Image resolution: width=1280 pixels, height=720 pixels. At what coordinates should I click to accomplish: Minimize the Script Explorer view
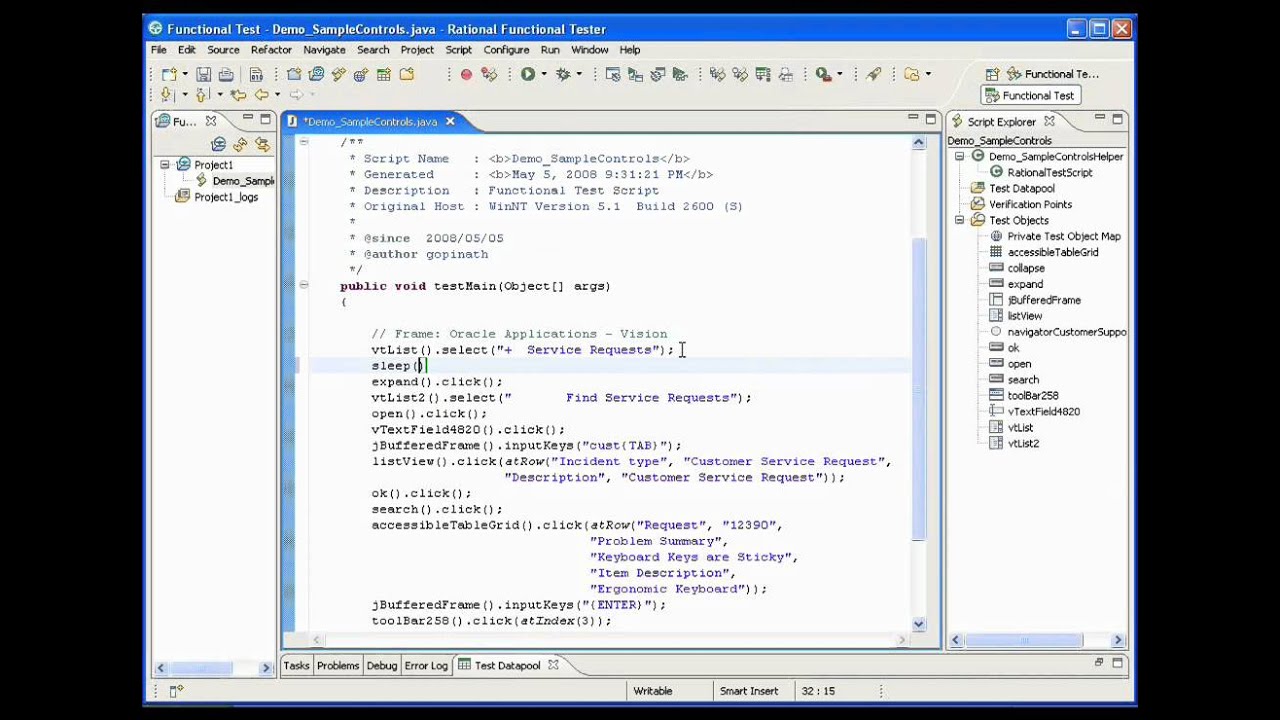point(1099,118)
